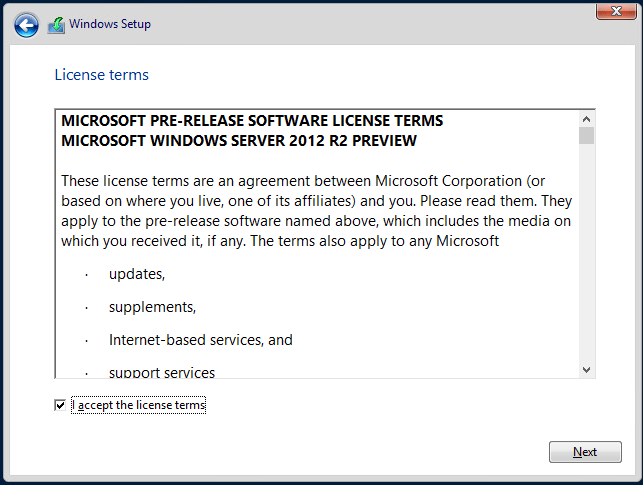Click the 'Internet-based services, and' bullet item
This screenshot has height=485, width=643.
pyautogui.click(x=200, y=340)
